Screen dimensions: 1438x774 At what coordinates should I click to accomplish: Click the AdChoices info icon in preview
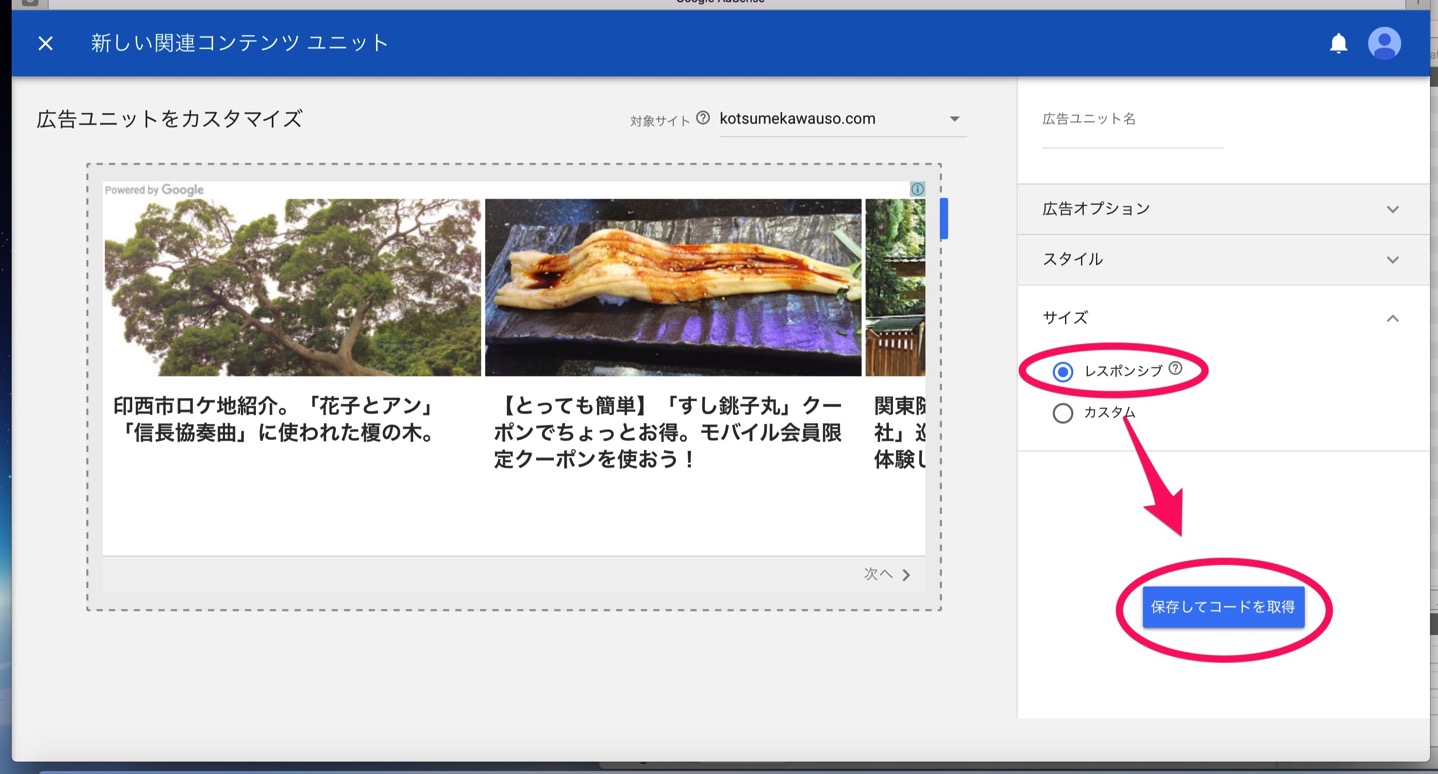click(x=917, y=189)
